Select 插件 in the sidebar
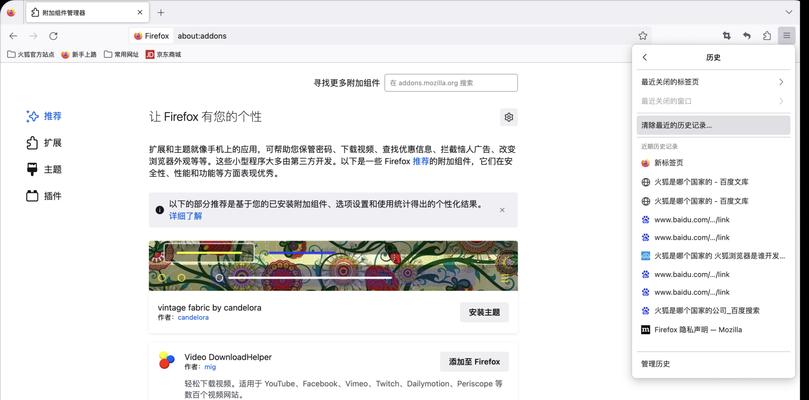This screenshot has width=809, height=400. 44,196
